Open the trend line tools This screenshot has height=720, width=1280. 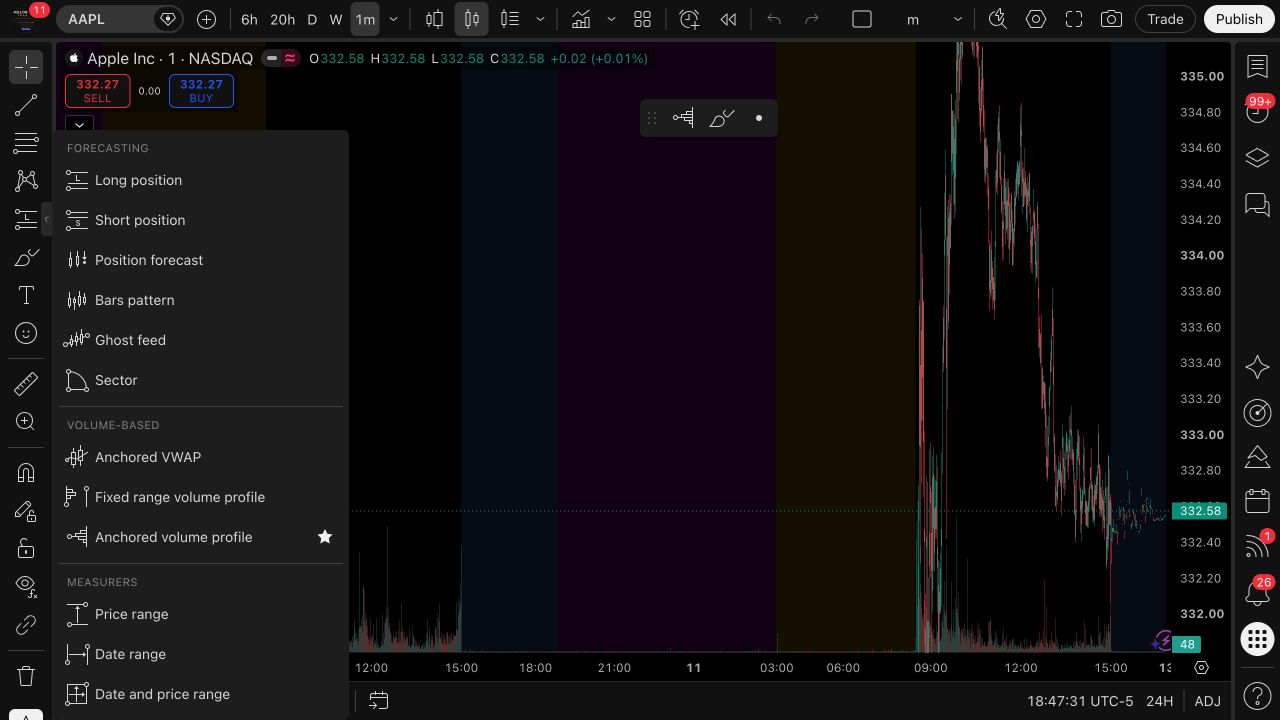click(x=26, y=105)
